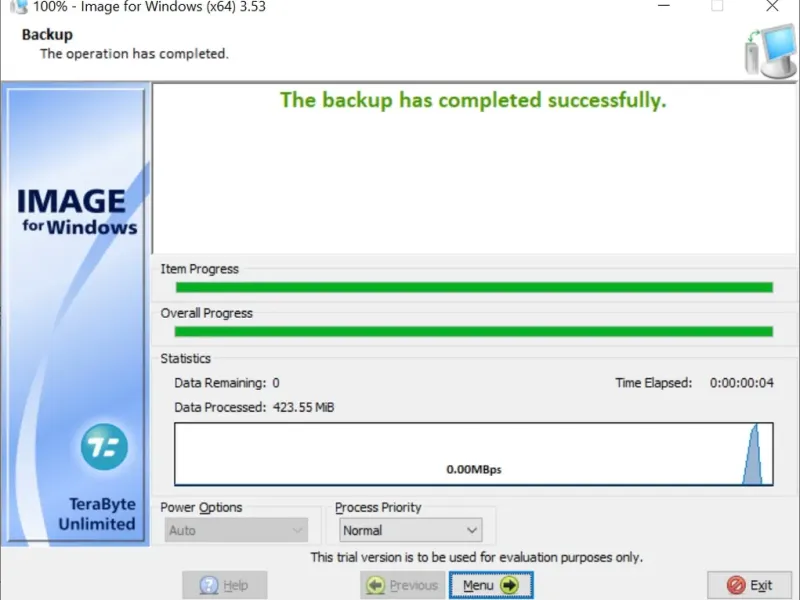Click the Data Processed value 423.55 MiB

click(304, 407)
